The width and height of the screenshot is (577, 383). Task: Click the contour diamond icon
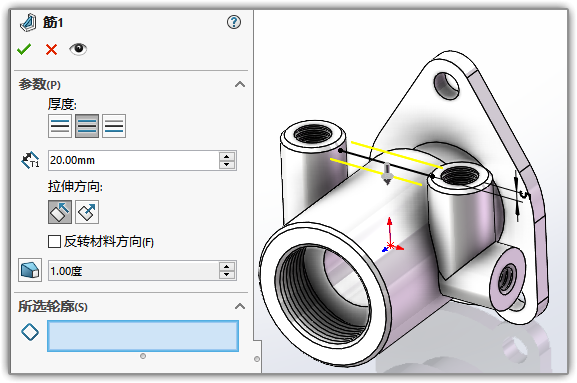30,332
